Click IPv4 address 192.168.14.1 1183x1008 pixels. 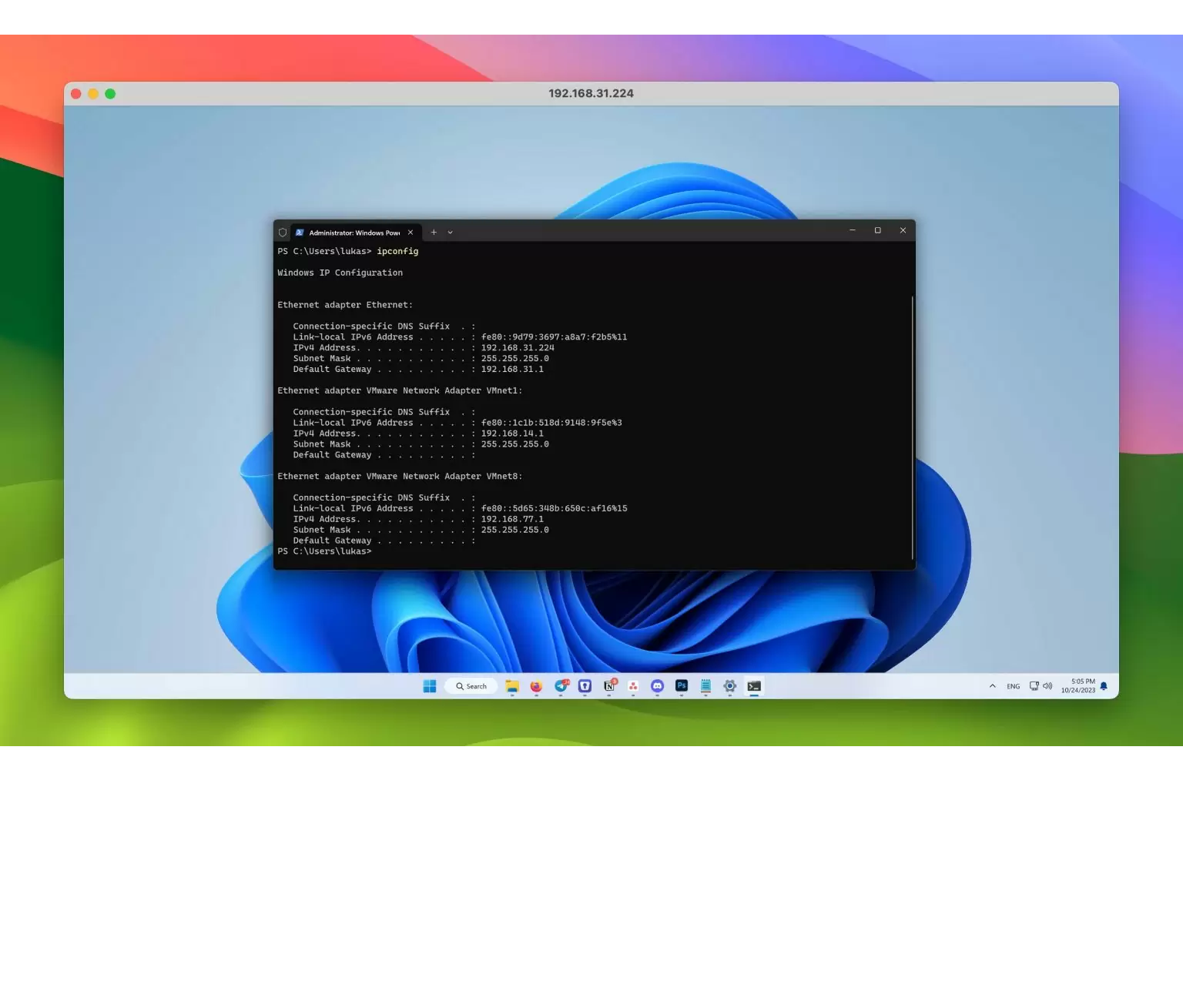click(x=512, y=434)
